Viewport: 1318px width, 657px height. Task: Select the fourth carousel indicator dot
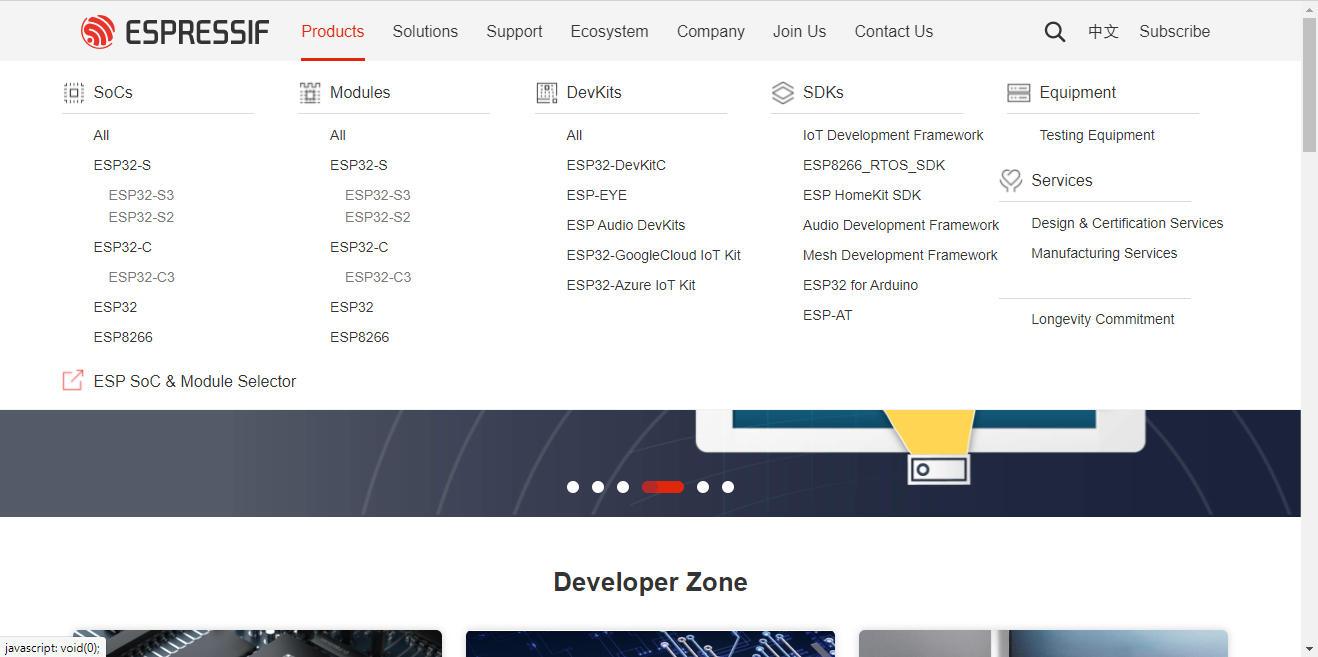[x=663, y=487]
